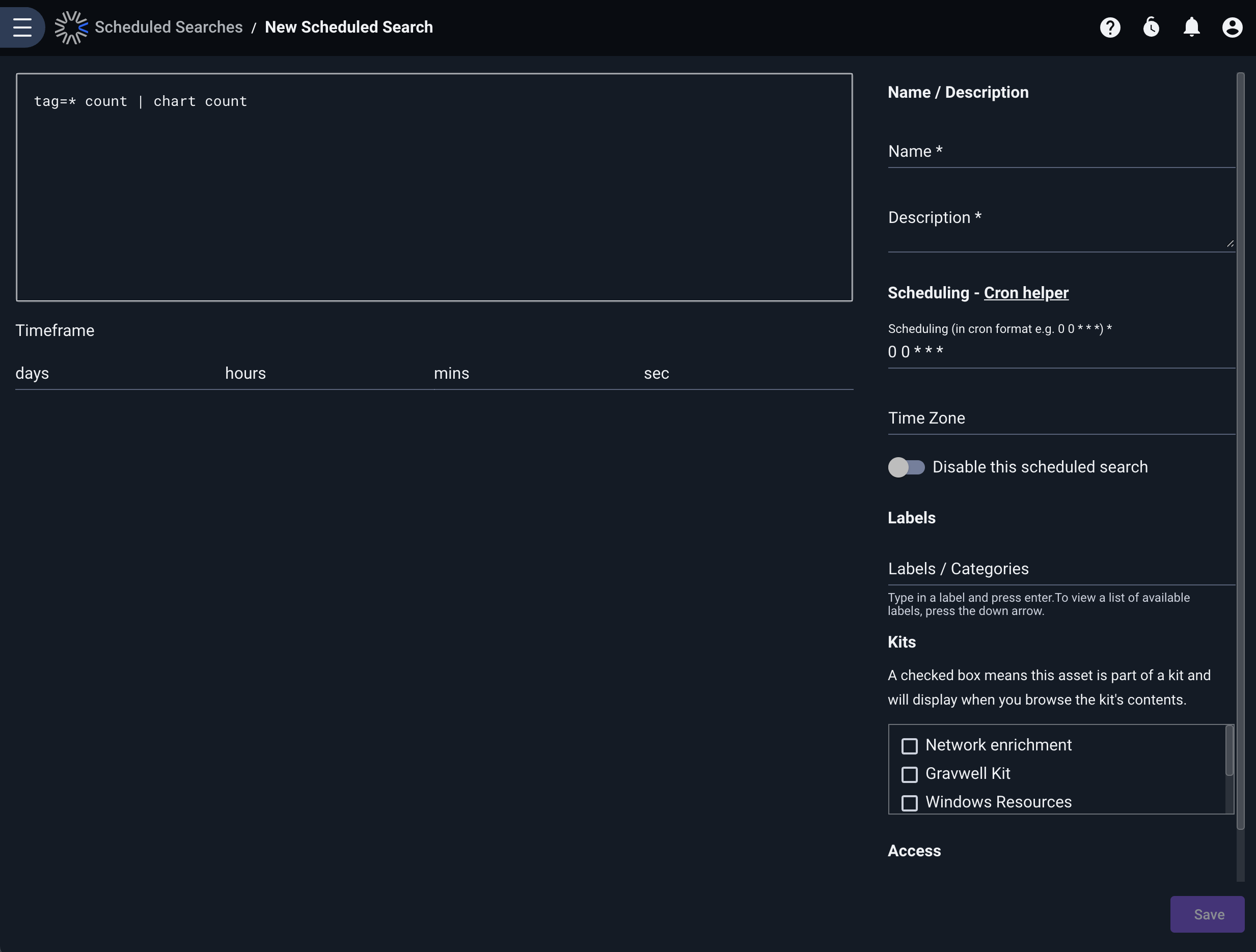Open the search history clock icon
The height and width of the screenshot is (952, 1256).
tap(1151, 27)
